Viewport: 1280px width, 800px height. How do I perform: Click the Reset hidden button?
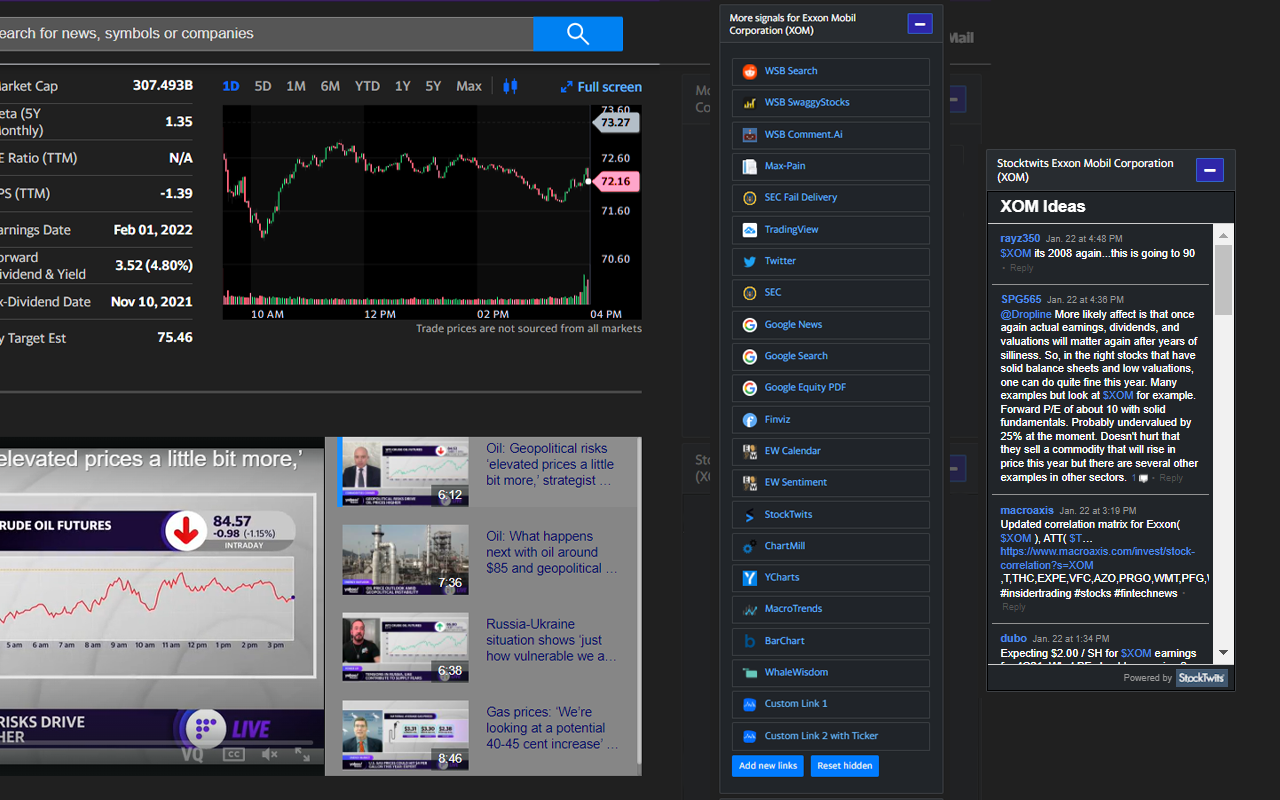click(x=845, y=766)
